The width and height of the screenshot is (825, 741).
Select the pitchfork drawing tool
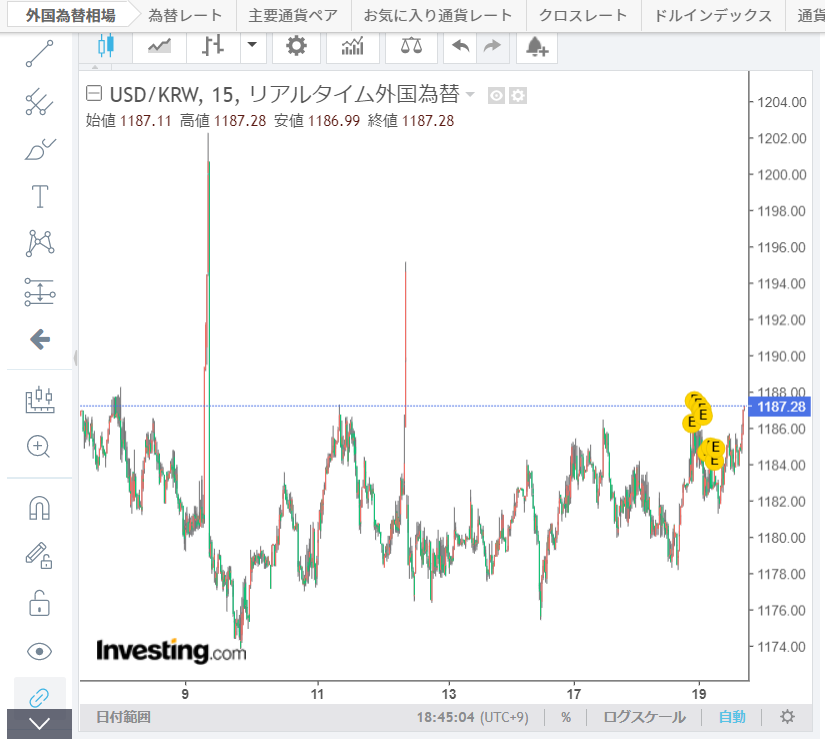point(40,101)
